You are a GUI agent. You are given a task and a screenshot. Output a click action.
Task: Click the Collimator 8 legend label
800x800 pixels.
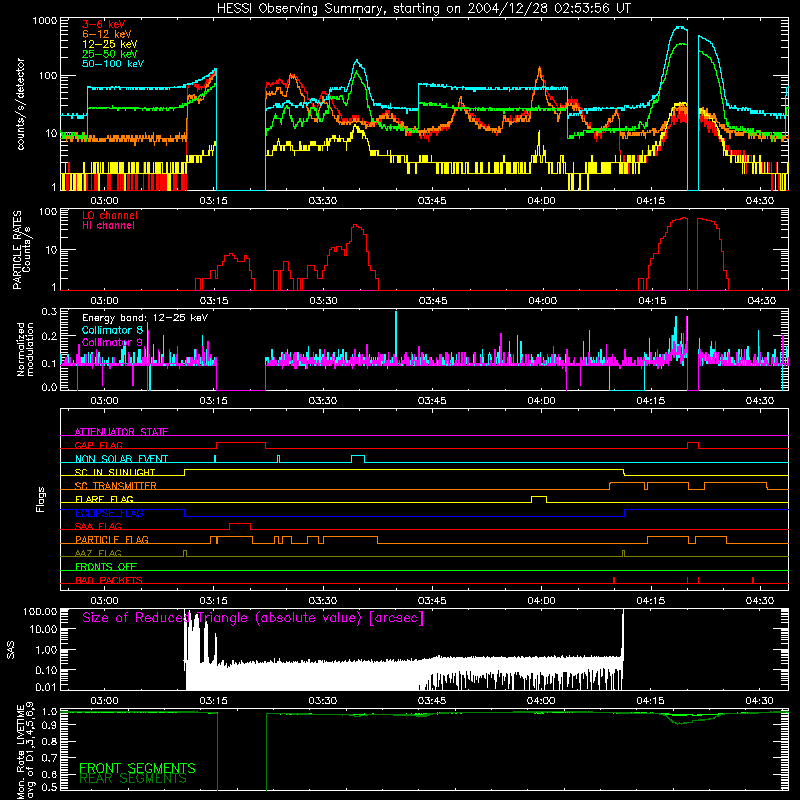112,330
